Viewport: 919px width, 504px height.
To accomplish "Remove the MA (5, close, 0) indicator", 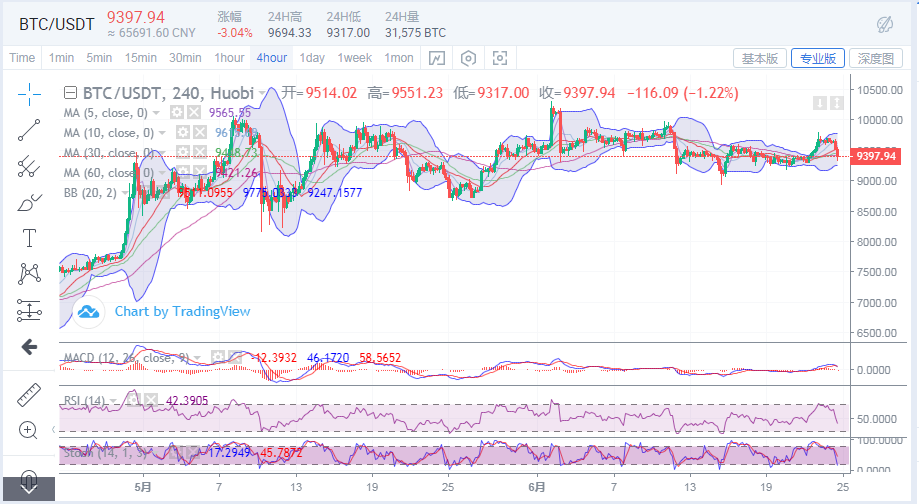I will (x=193, y=112).
